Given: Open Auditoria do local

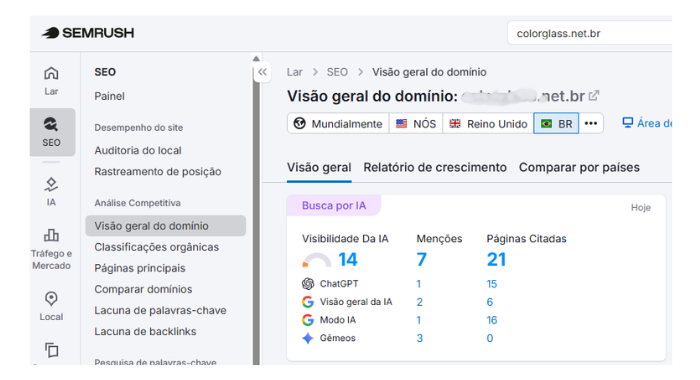Looking at the screenshot, I should [x=138, y=150].
